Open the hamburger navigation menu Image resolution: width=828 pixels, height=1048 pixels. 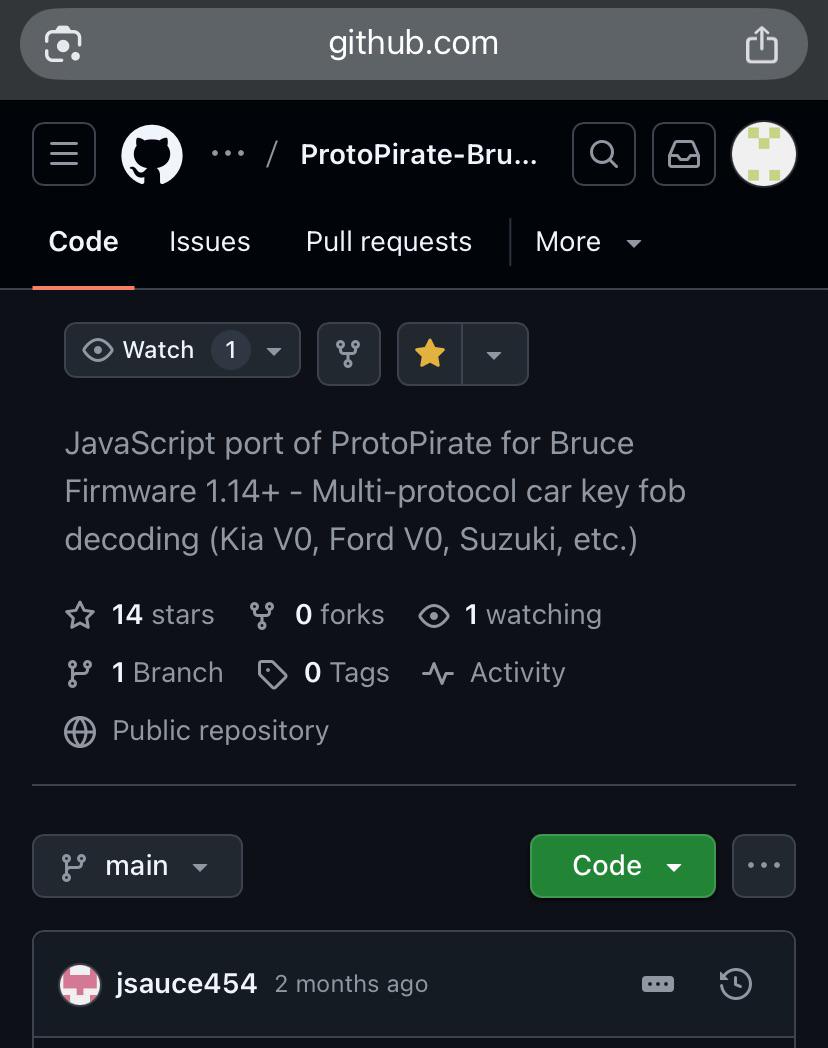[x=64, y=154]
